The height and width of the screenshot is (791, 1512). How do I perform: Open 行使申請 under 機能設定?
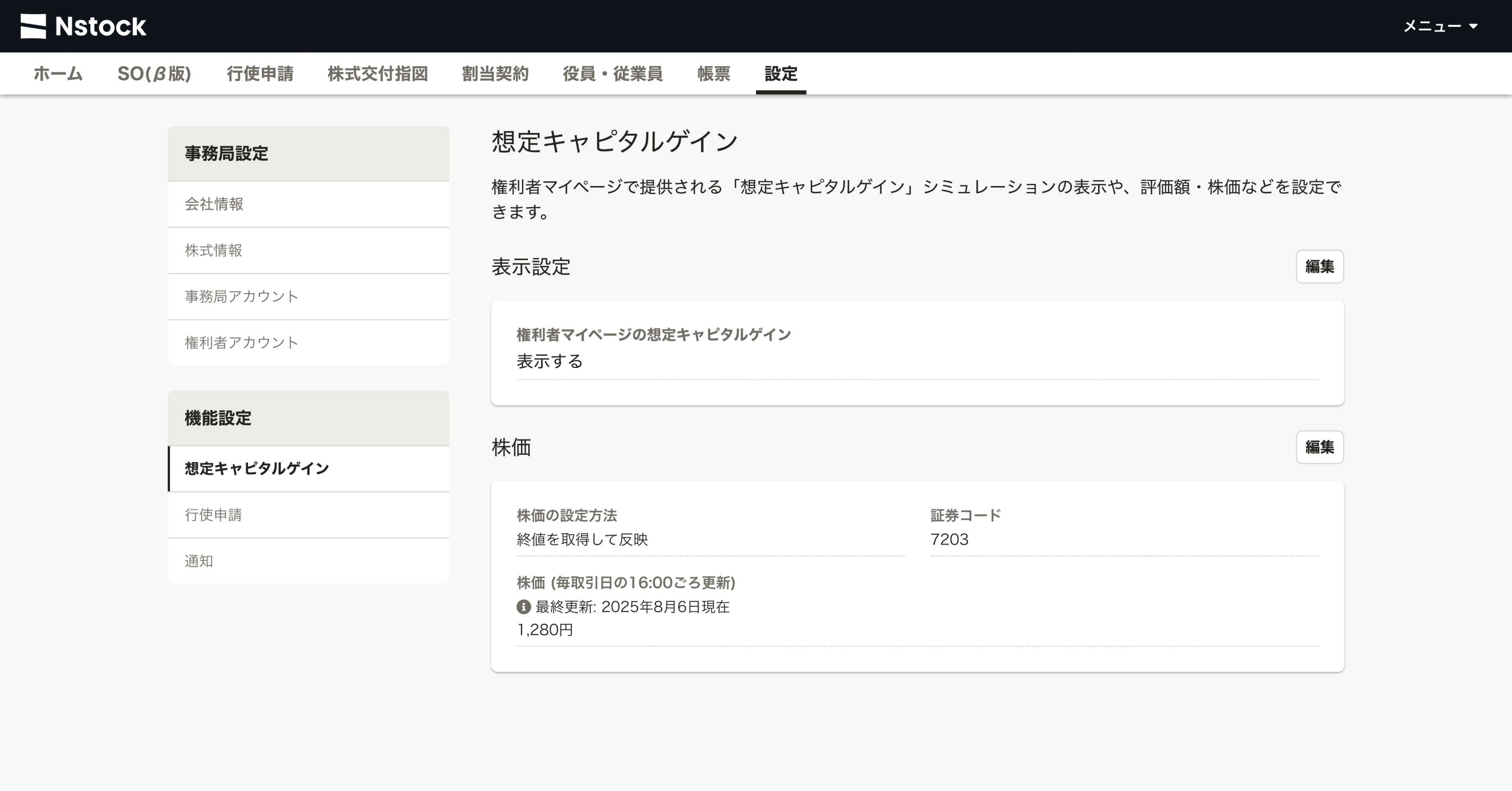(x=308, y=515)
